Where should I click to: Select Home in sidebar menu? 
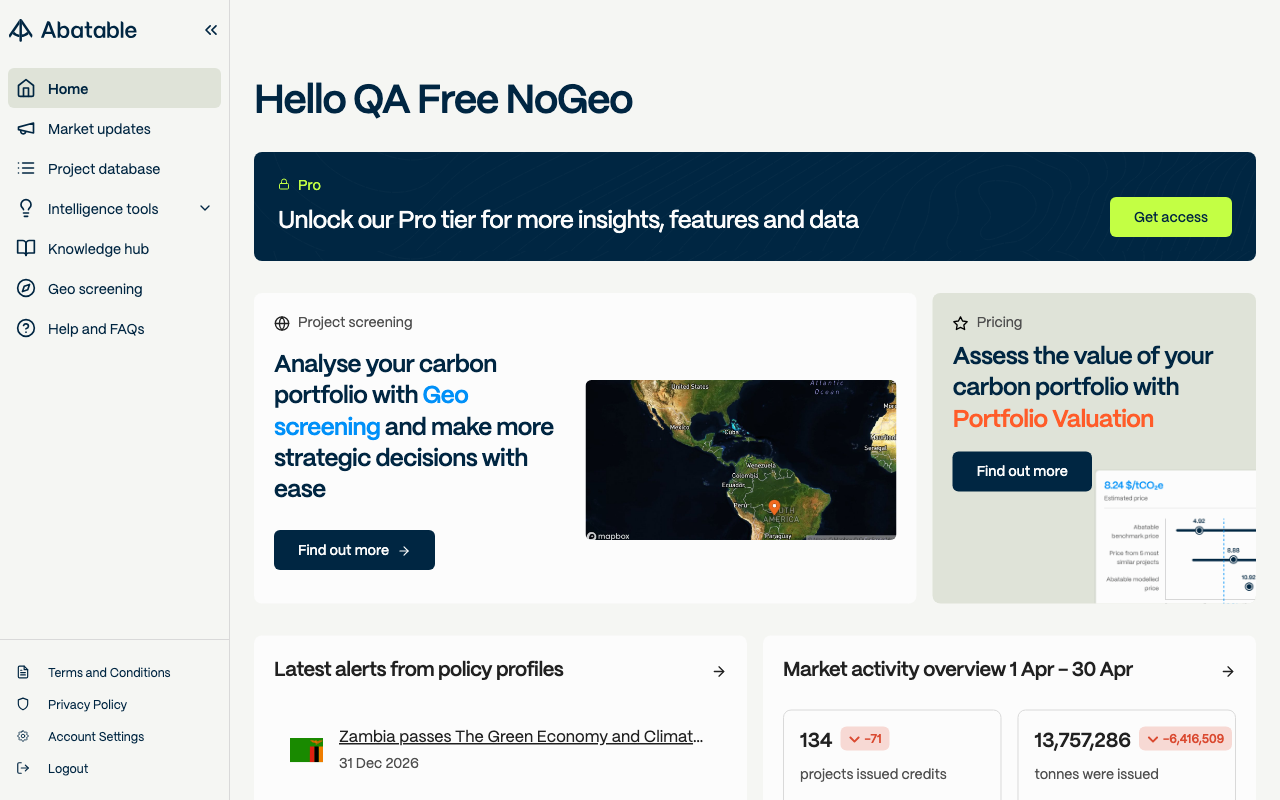click(x=114, y=88)
